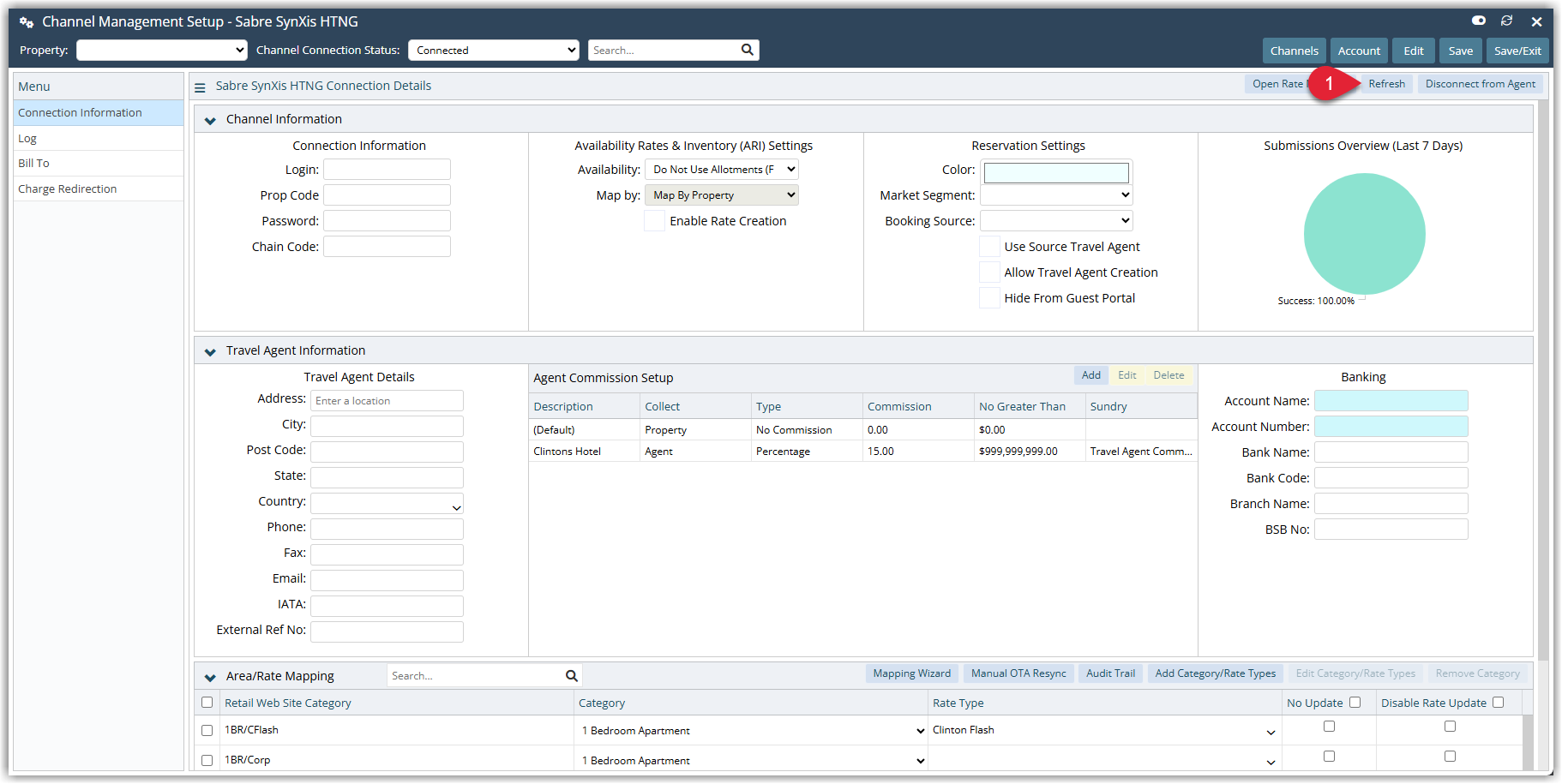Open the Audit Trail
The image size is (1562, 784).
coord(1110,673)
